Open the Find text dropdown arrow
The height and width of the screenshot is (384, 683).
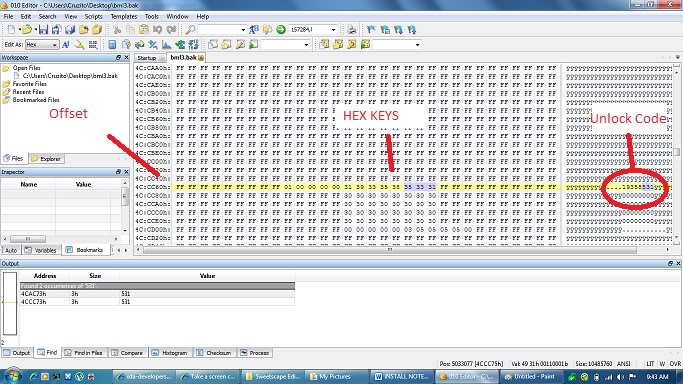tap(243, 30)
